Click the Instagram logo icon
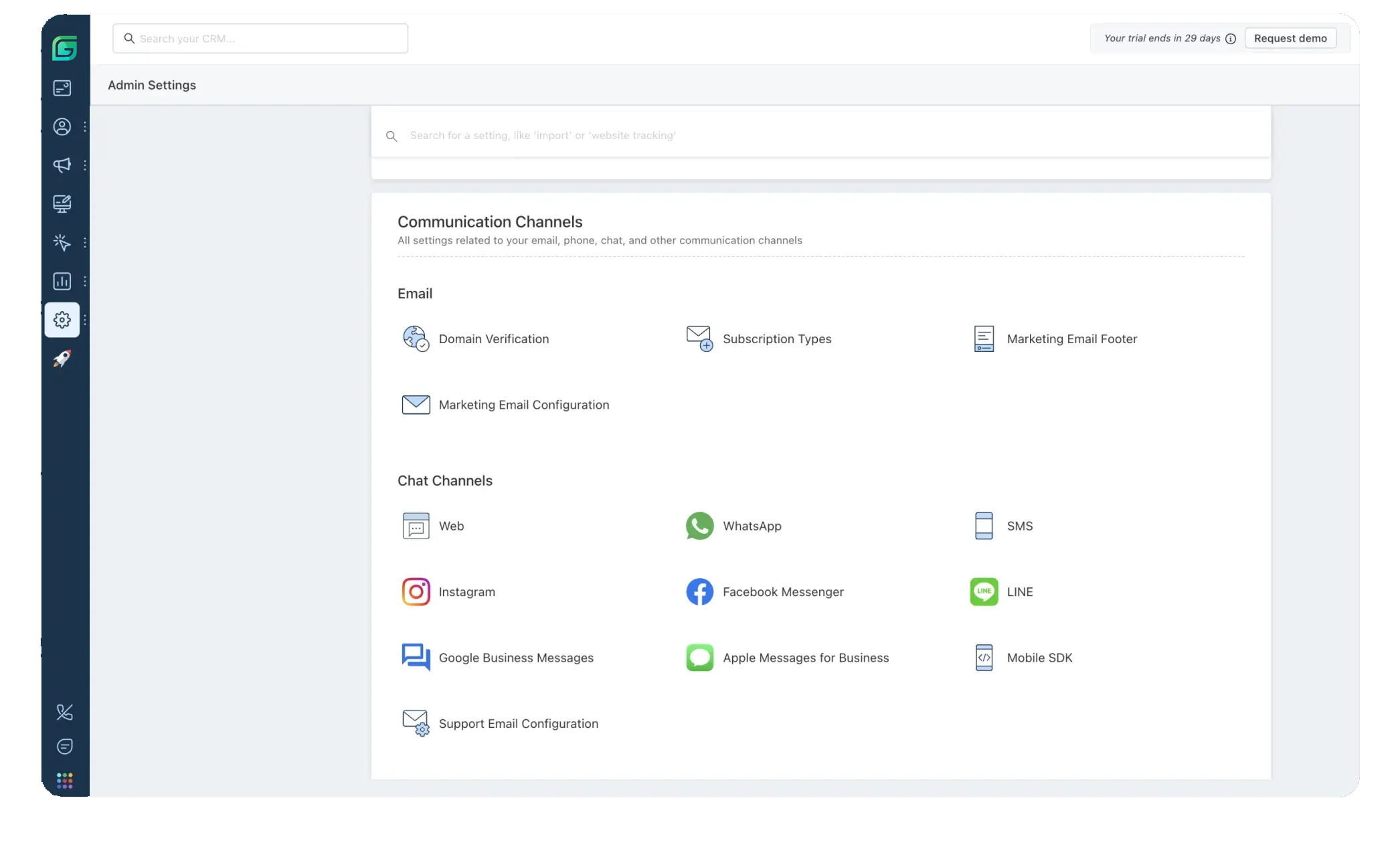1400x865 pixels. click(x=416, y=592)
